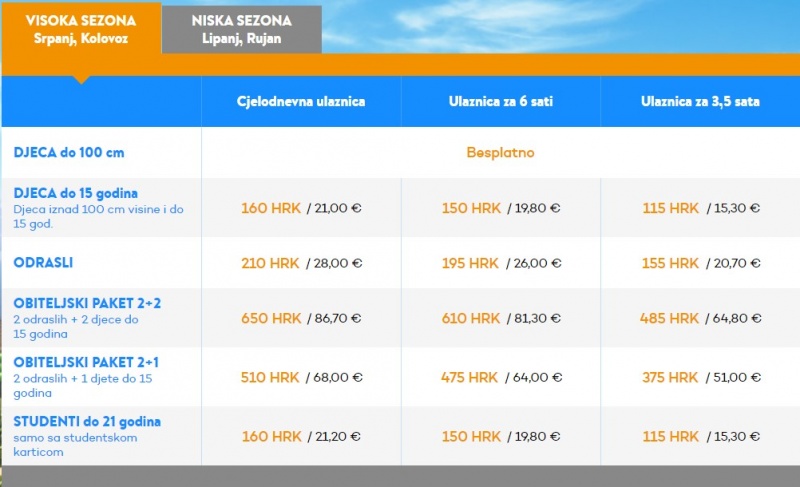The image size is (800, 487).
Task: Click the Djeca do 15 godina label
Action: pos(76,192)
